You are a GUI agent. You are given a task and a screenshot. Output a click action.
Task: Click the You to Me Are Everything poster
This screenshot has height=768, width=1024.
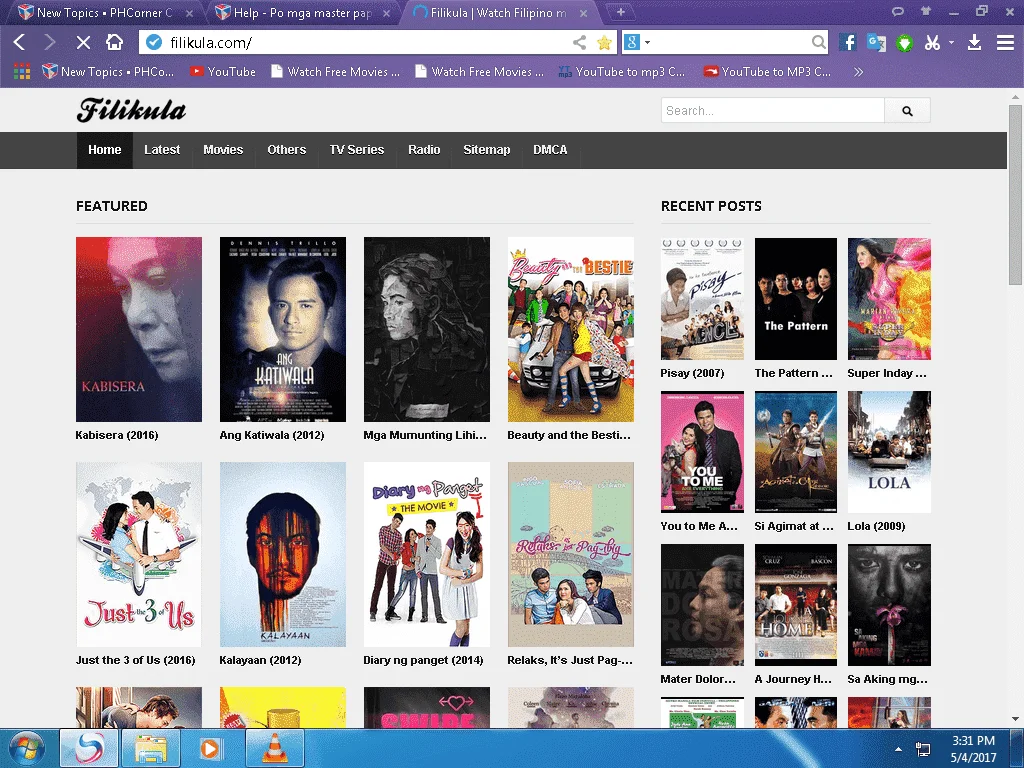(702, 452)
